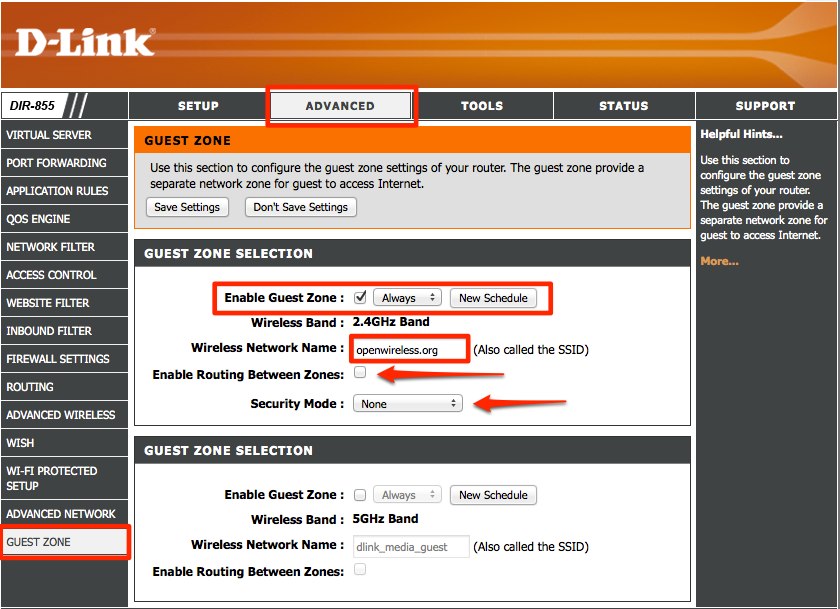
Task: Open PORT FORWARDING settings
Action: tap(64, 163)
